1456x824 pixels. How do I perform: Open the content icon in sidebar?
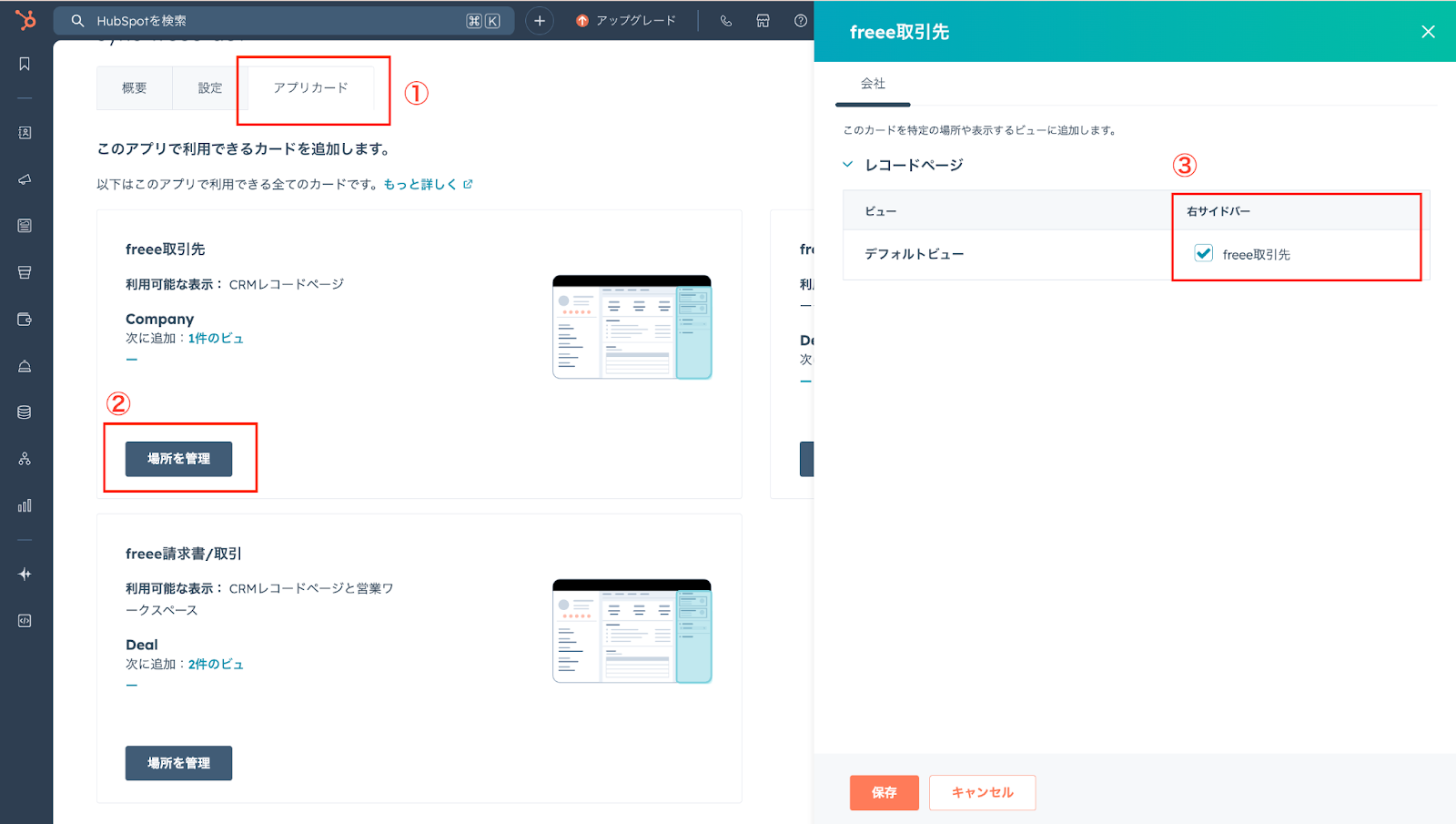click(25, 226)
